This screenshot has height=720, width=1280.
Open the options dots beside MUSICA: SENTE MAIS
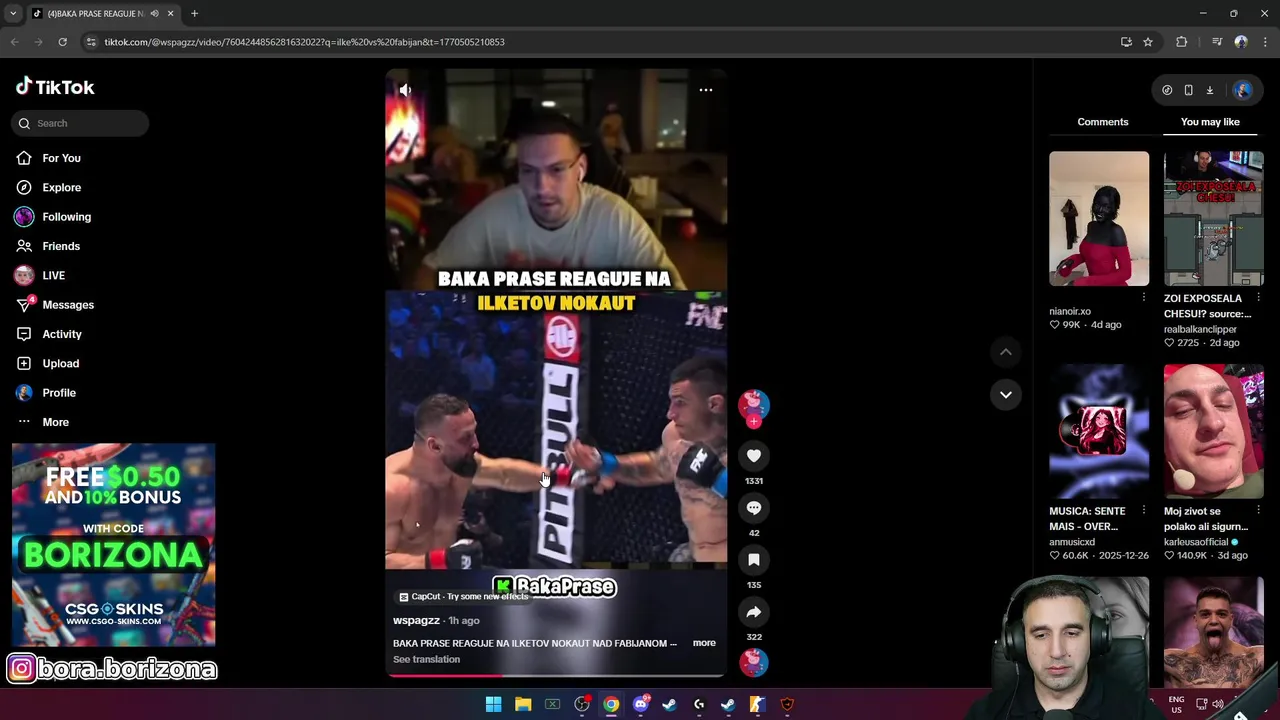click(x=1144, y=510)
